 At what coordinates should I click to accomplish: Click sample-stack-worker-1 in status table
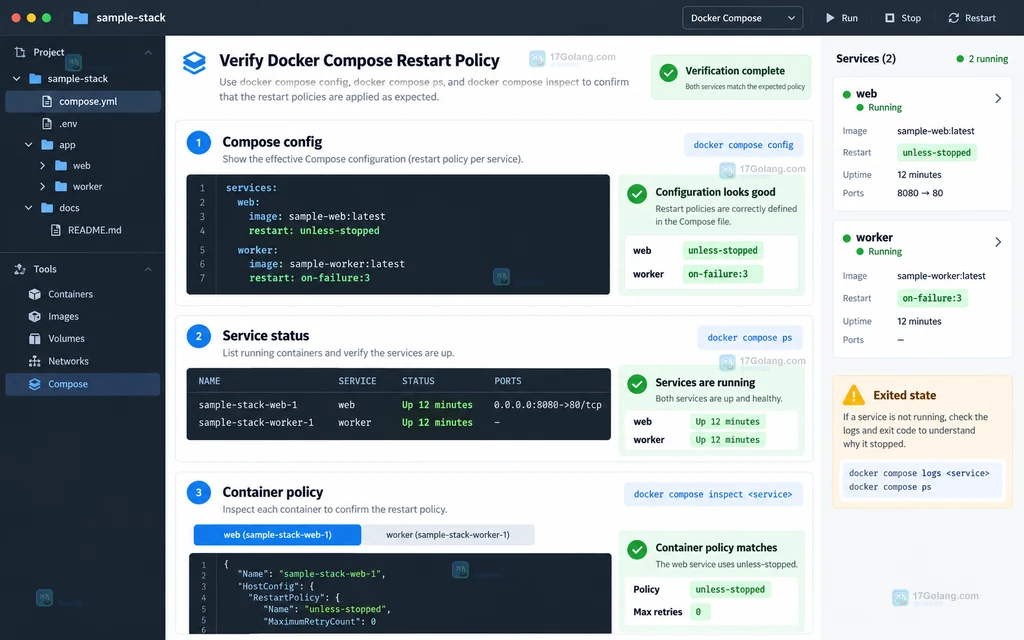click(x=256, y=423)
